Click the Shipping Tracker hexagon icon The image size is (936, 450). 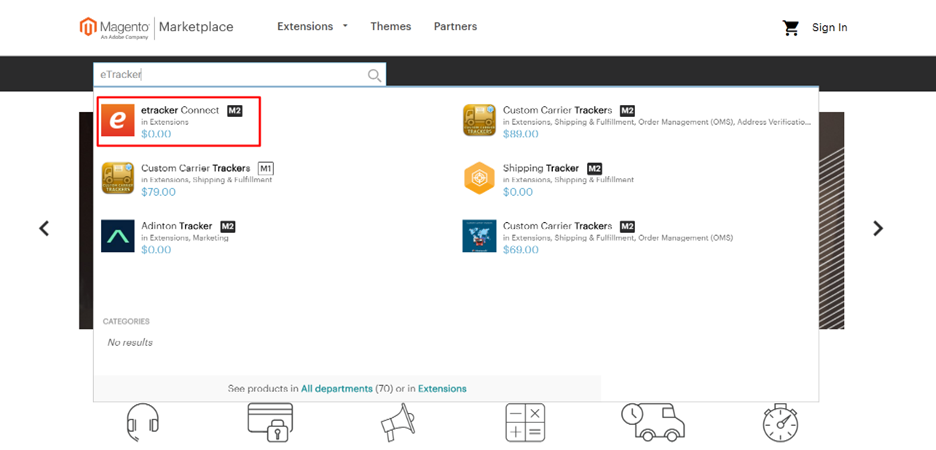(x=479, y=178)
